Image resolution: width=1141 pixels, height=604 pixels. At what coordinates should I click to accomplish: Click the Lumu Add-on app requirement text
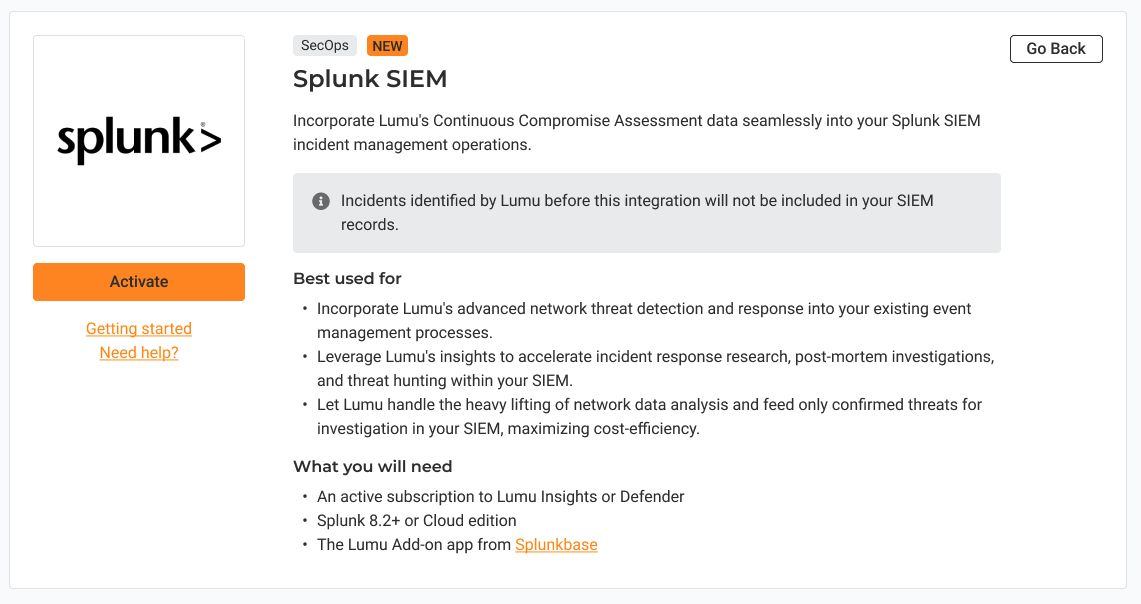click(414, 545)
